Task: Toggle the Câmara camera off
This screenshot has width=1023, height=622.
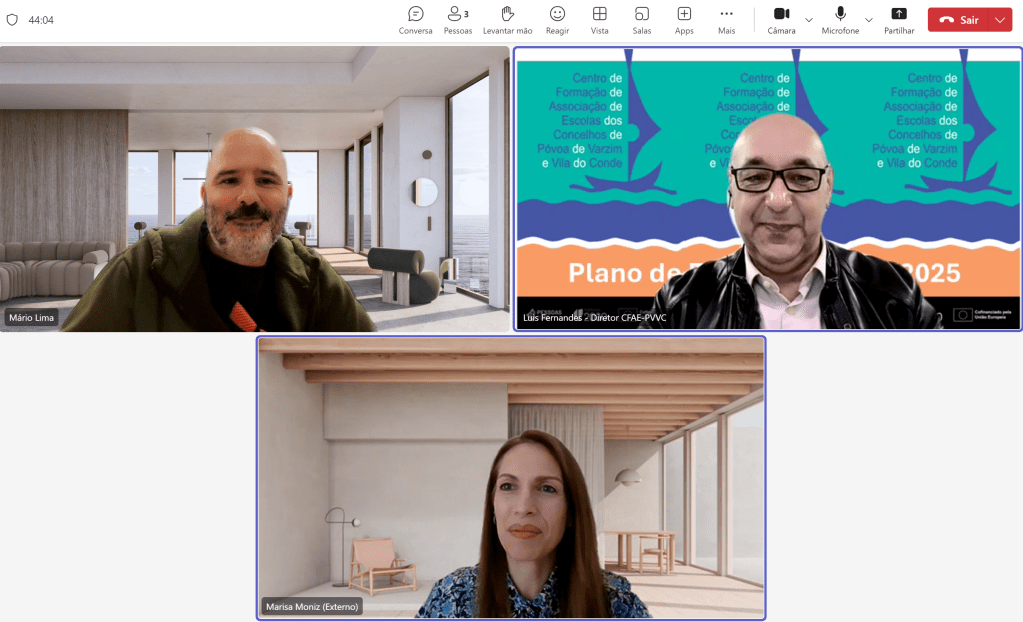Action: coord(781,19)
